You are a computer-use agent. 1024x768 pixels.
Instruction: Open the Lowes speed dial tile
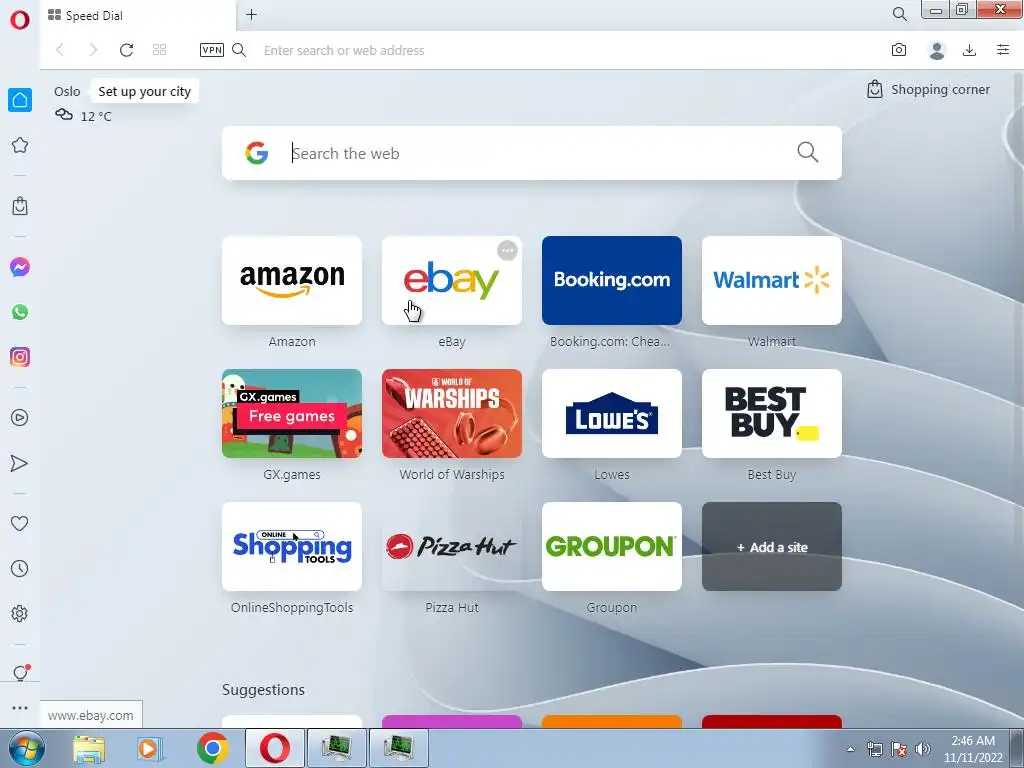(612, 413)
